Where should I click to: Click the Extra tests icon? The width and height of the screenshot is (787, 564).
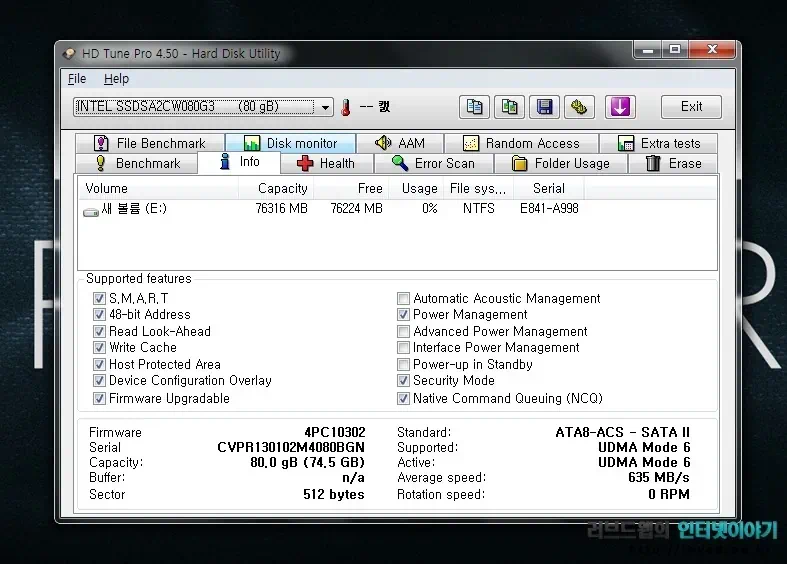[625, 144]
